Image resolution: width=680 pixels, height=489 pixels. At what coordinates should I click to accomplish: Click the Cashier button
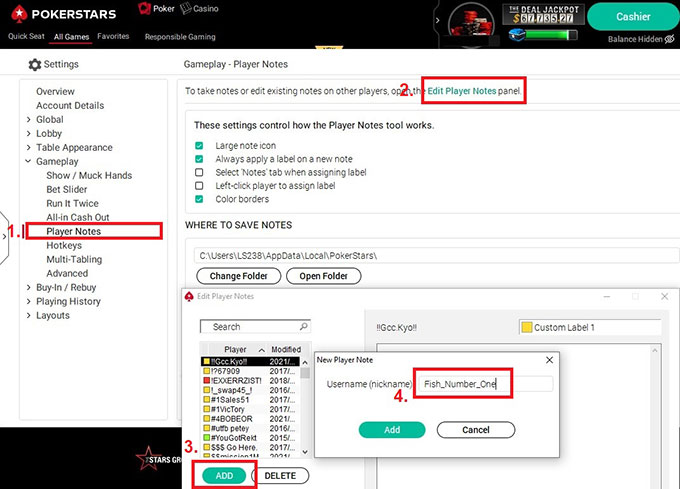(x=633, y=16)
